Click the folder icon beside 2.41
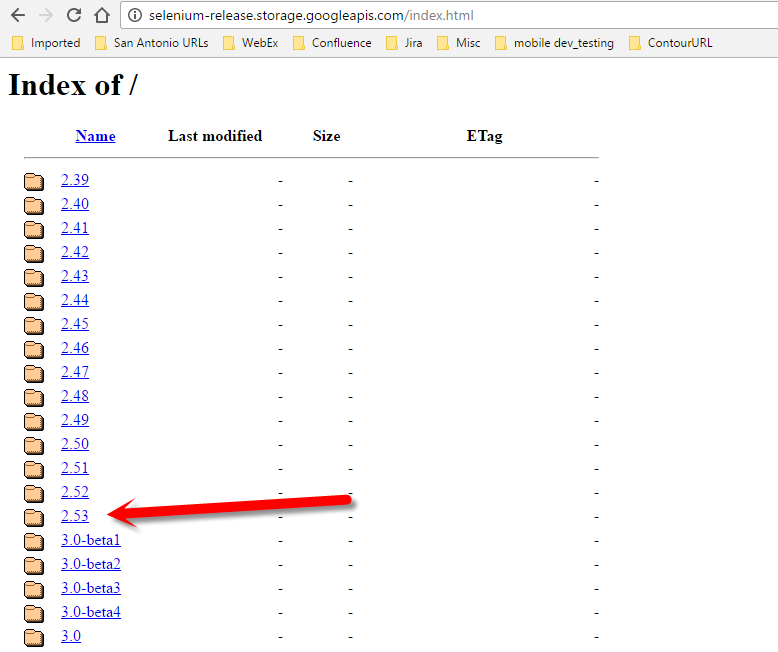778x652 pixels. [x=34, y=229]
